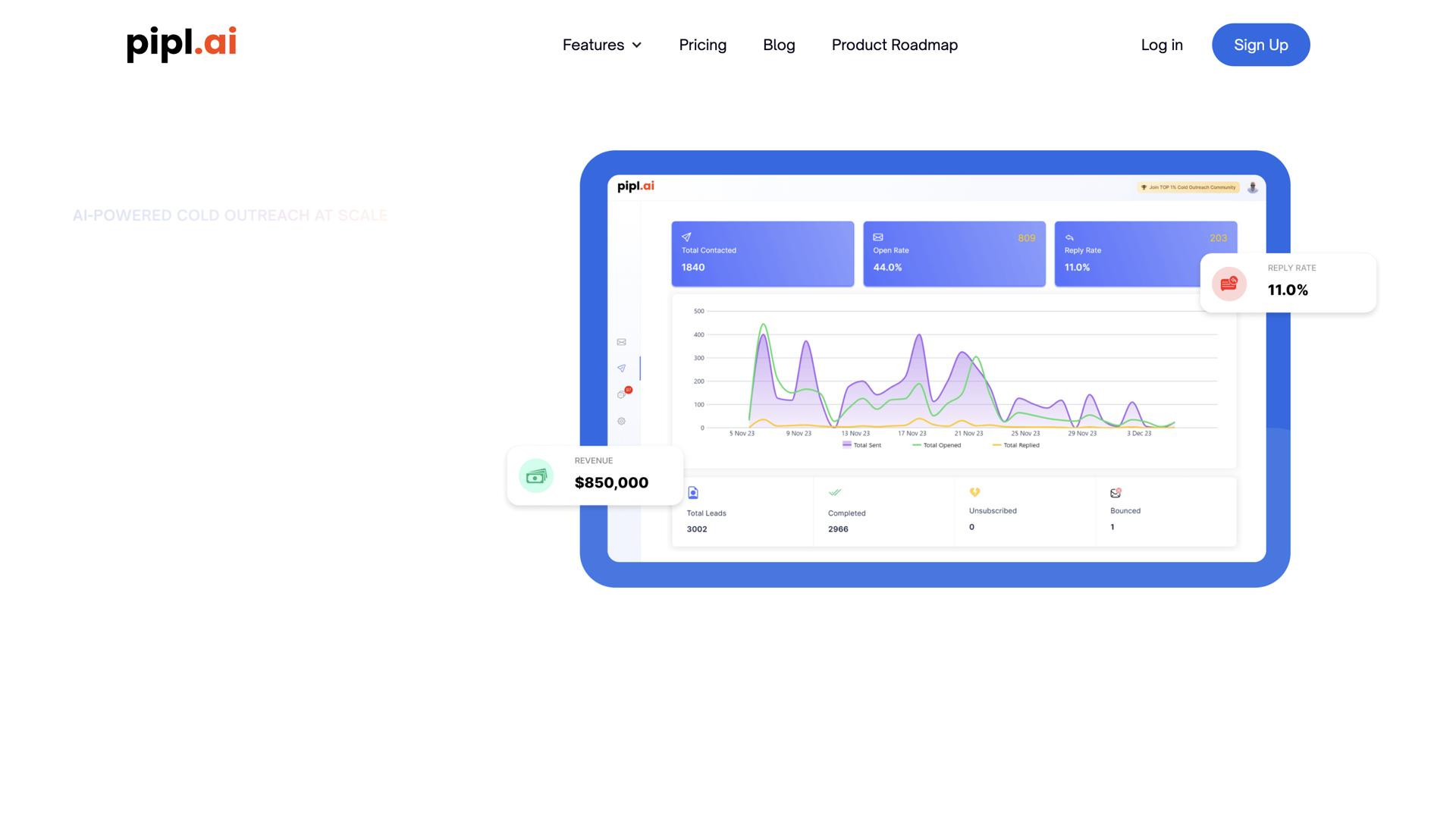Screen dimensions: 1456x819
Task: Open chat icon with red notification badge
Action: 622,394
